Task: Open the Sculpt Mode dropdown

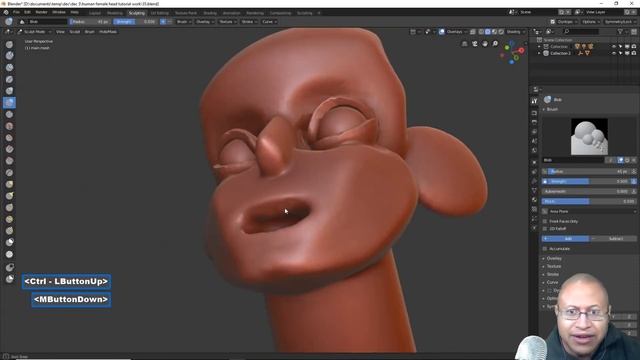Action: pos(34,31)
